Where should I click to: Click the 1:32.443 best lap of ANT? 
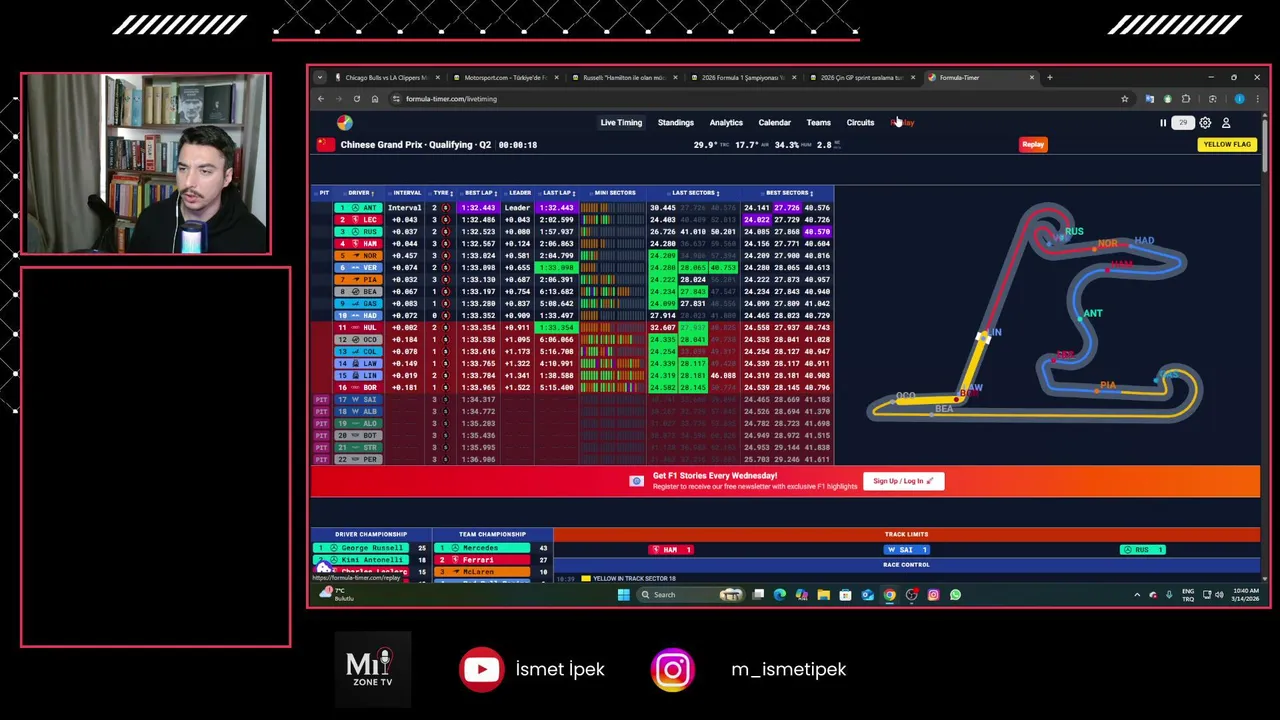tap(478, 208)
